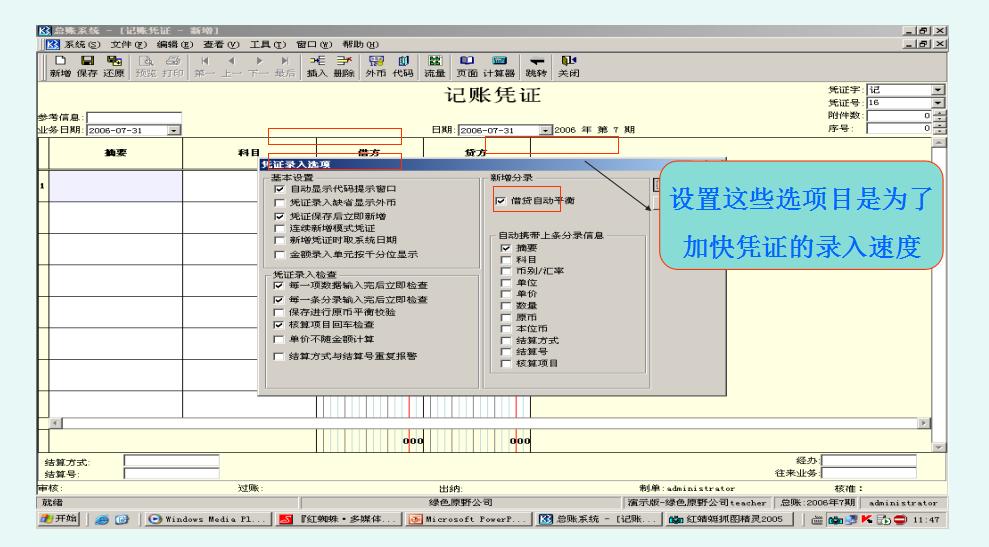Click the Windows 开始 start button

59,519
